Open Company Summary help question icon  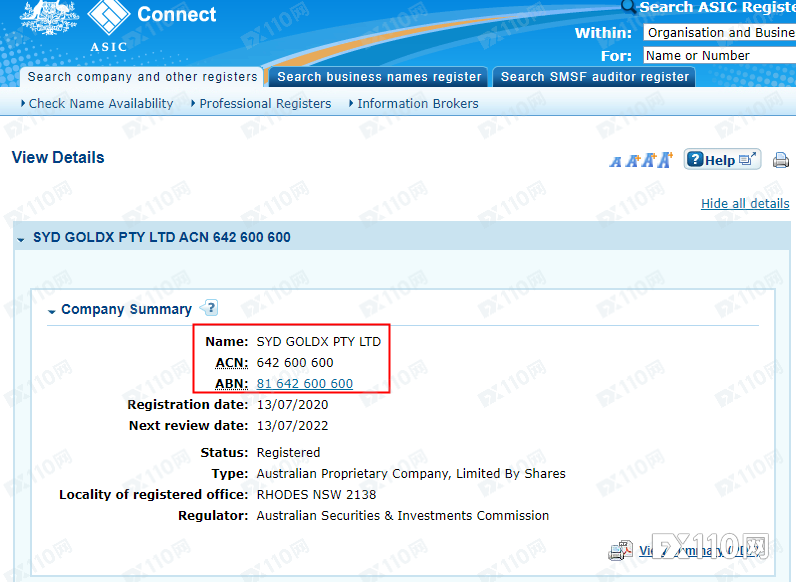209,308
